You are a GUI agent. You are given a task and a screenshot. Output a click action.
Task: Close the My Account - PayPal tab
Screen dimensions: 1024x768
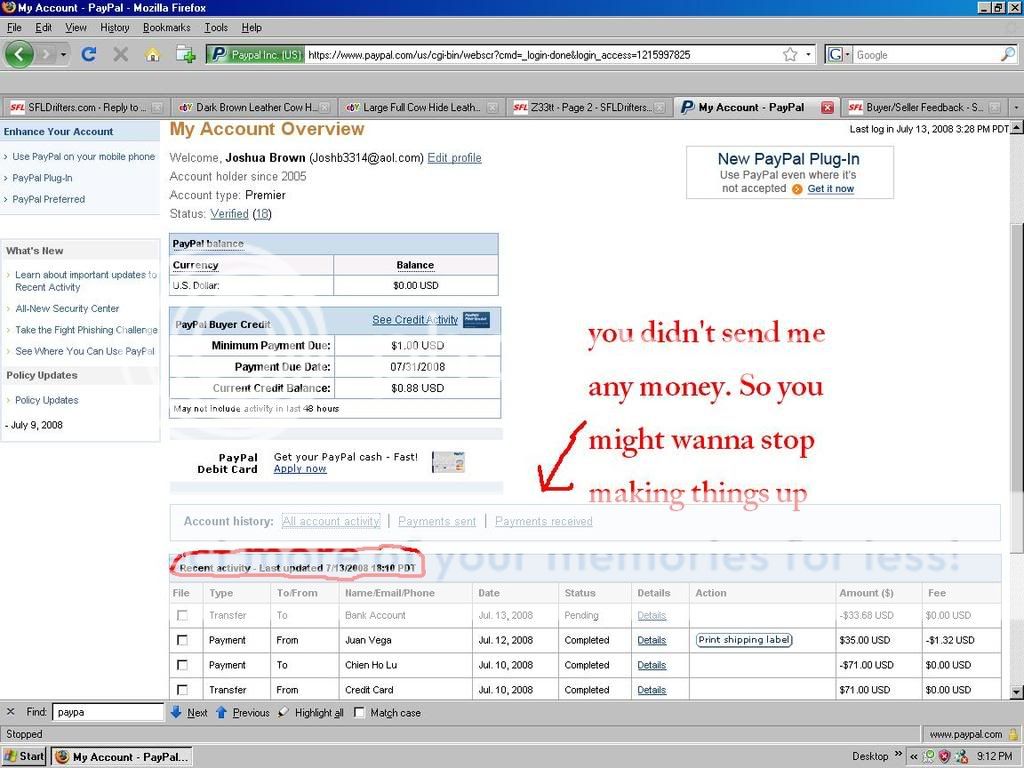(827, 107)
